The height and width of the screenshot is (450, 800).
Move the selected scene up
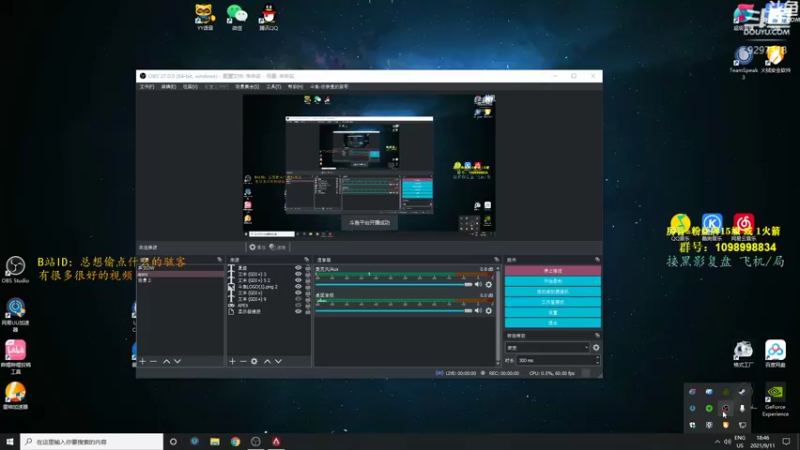coord(166,361)
